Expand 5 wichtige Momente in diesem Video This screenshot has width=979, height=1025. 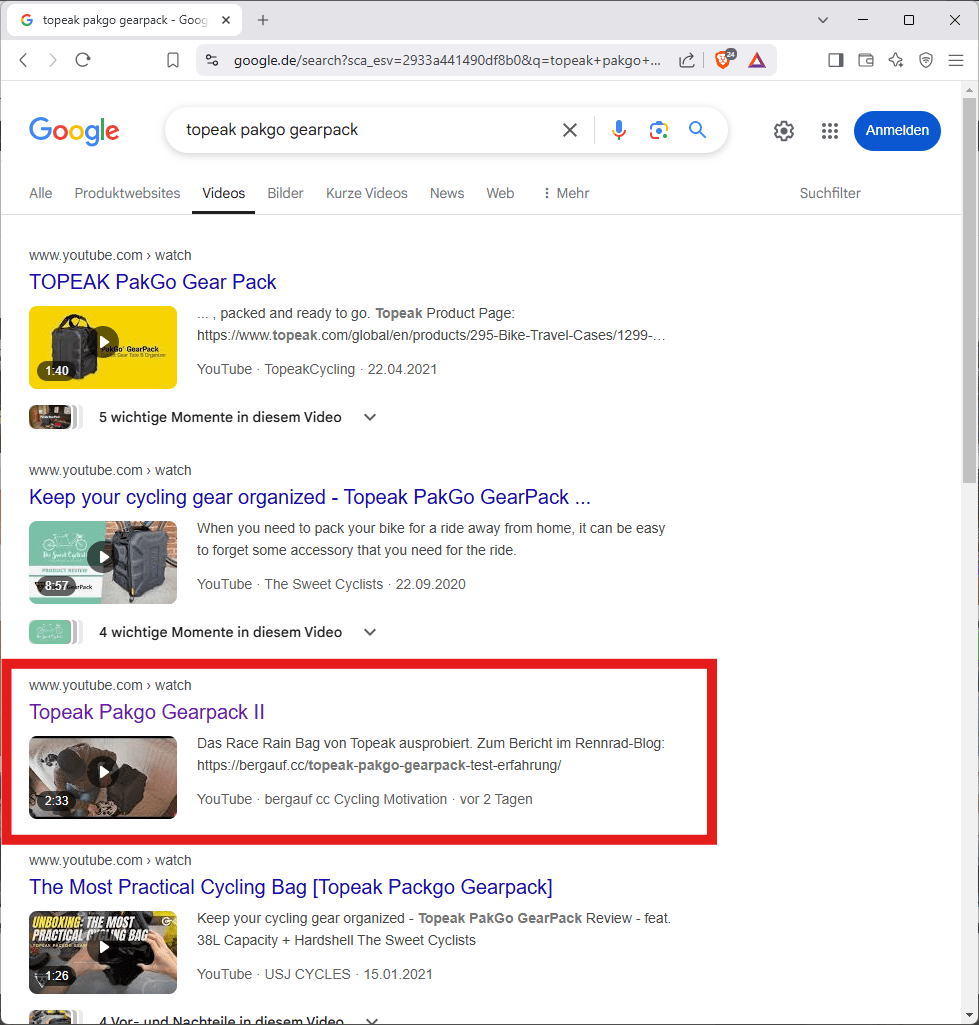[x=370, y=417]
